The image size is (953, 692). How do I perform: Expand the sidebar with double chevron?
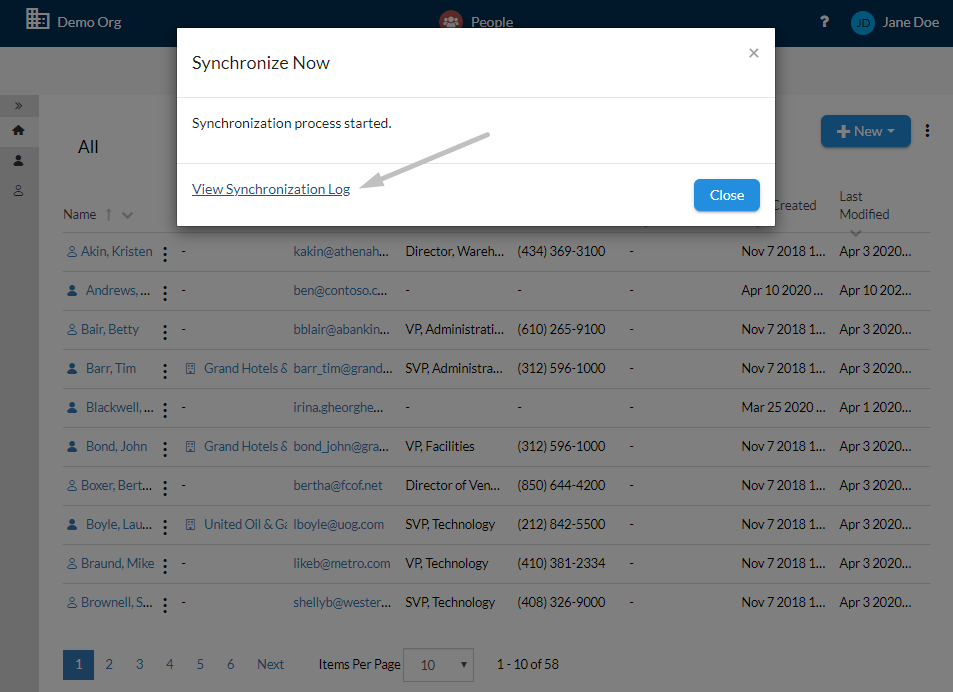(19, 106)
